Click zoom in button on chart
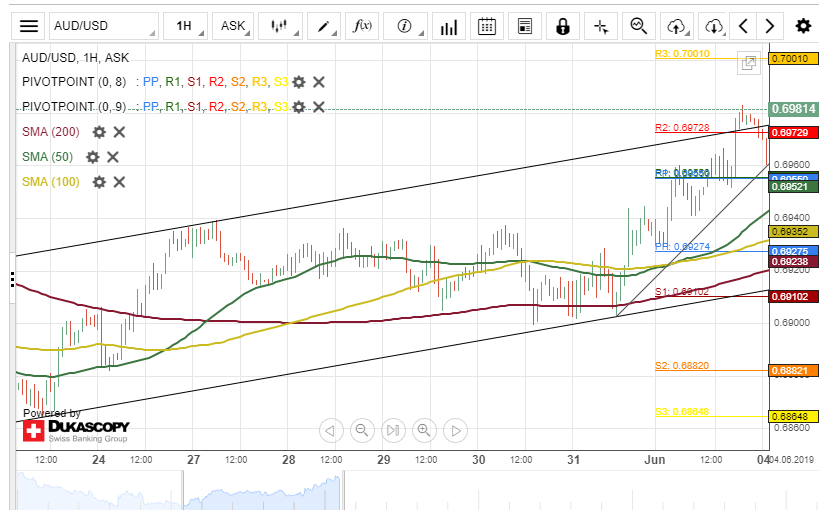The height and width of the screenshot is (521, 824). click(424, 431)
